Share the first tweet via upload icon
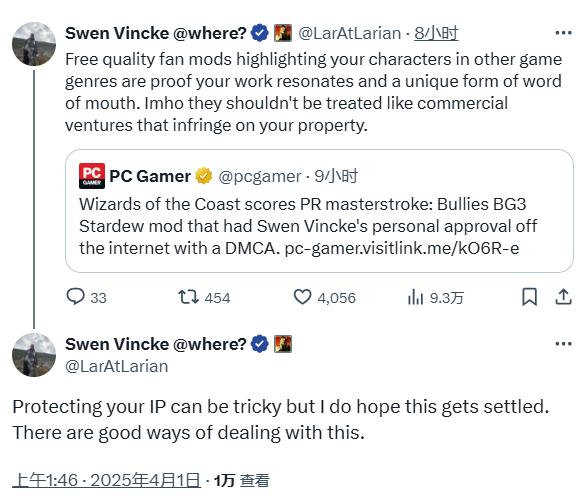 [563, 297]
